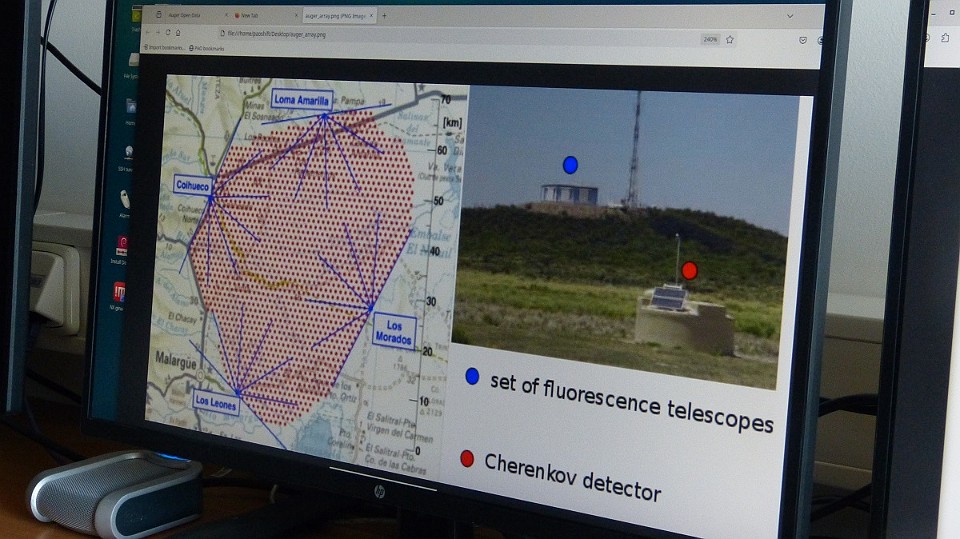
Task: Bookmark this page with the star icon
Action: 730,40
